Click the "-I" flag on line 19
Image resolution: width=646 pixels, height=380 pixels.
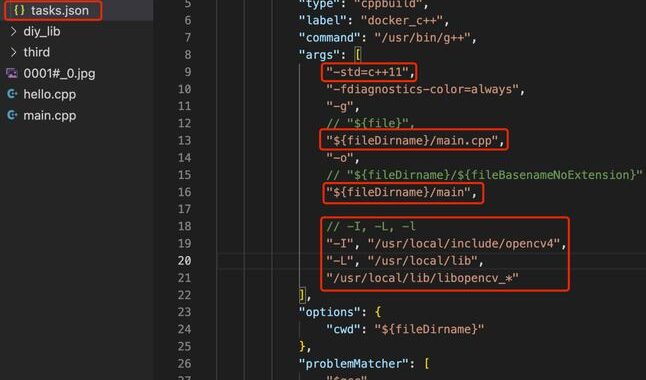tap(339, 244)
